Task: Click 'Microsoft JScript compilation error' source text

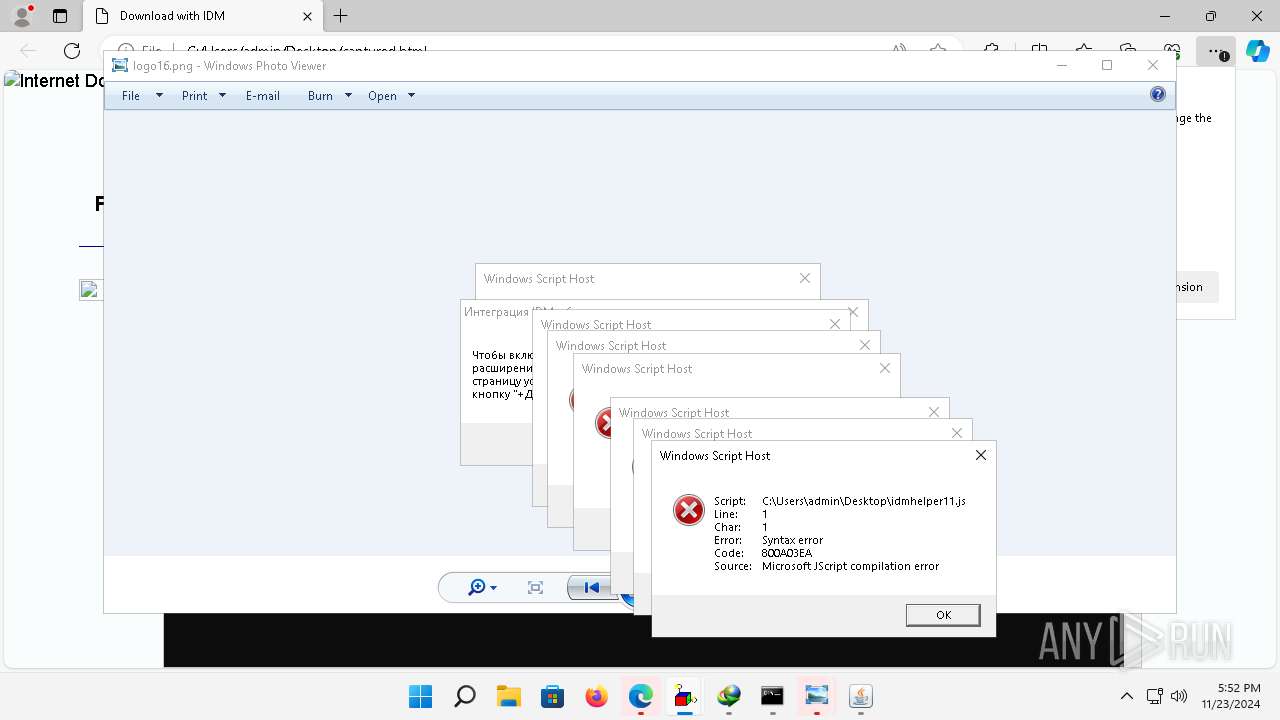Action: (850, 566)
